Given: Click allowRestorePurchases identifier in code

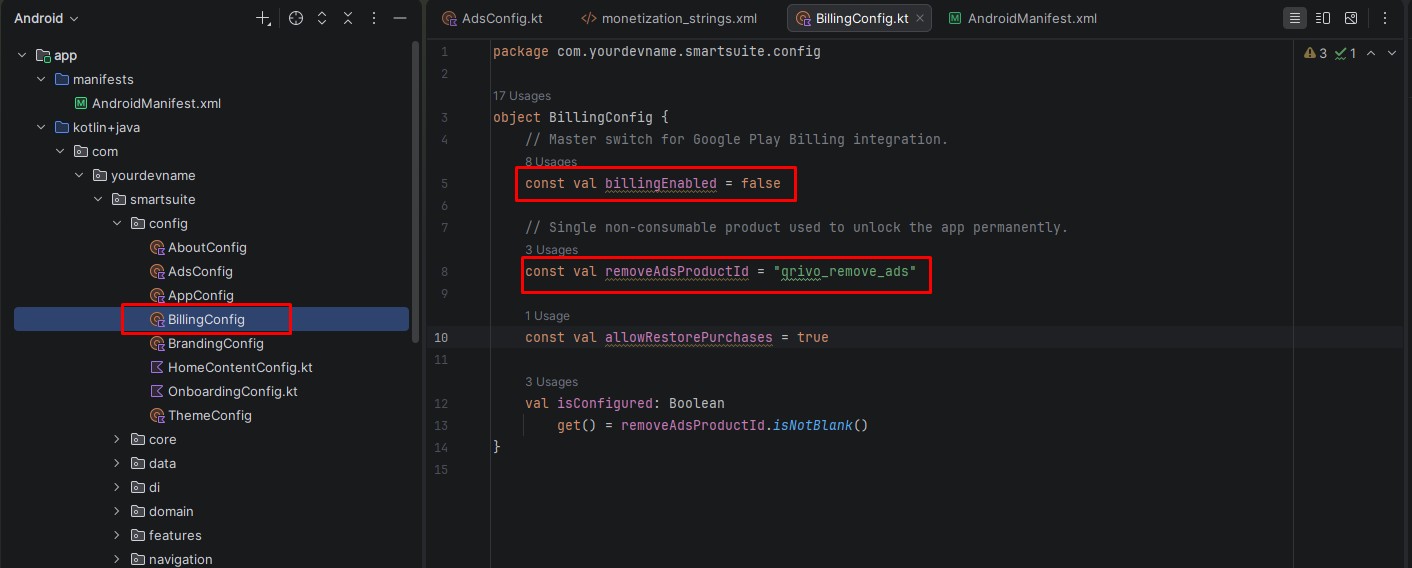Looking at the screenshot, I should tap(689, 338).
